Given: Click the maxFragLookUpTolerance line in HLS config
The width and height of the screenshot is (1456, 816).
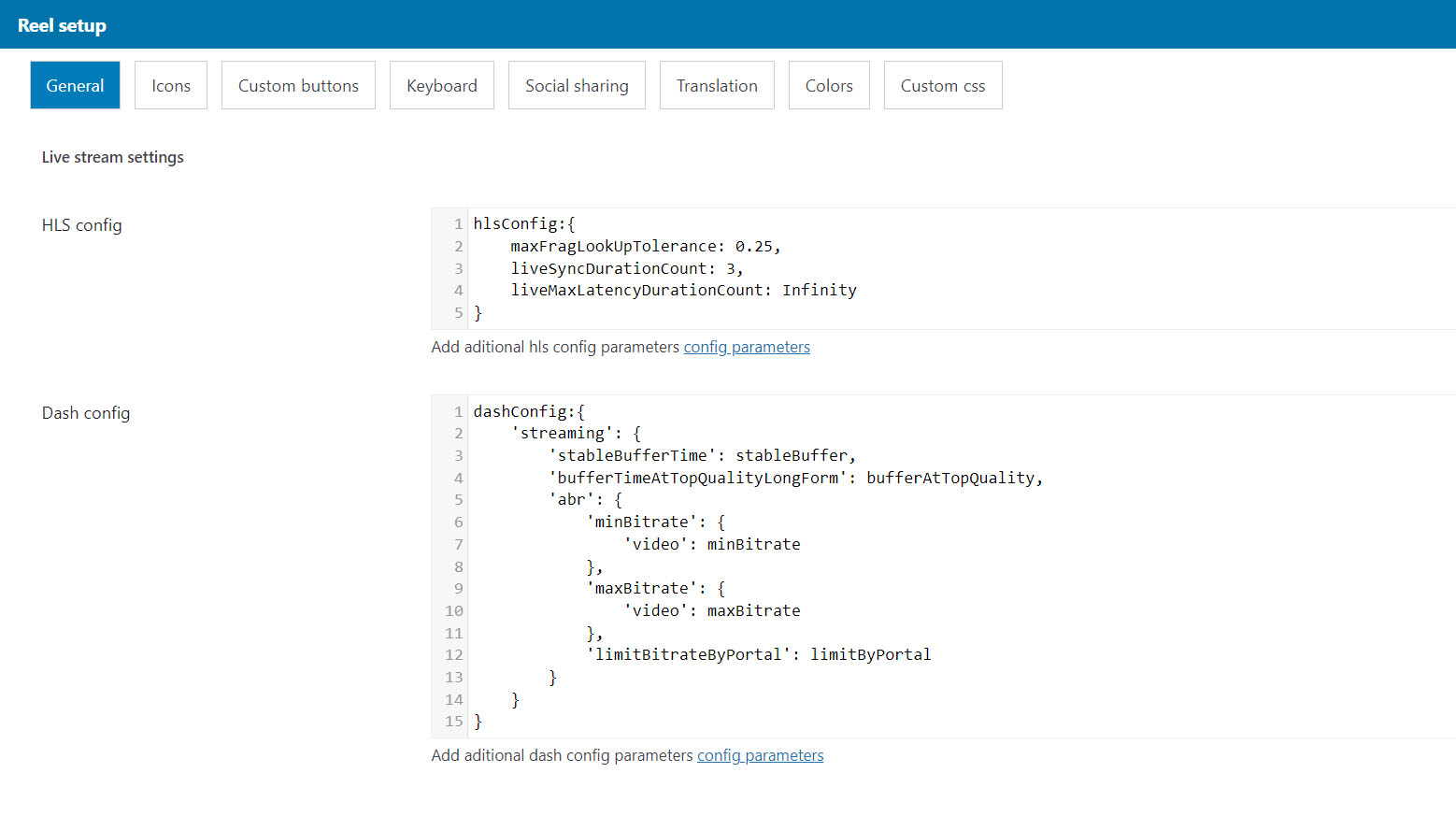Looking at the screenshot, I should [645, 247].
